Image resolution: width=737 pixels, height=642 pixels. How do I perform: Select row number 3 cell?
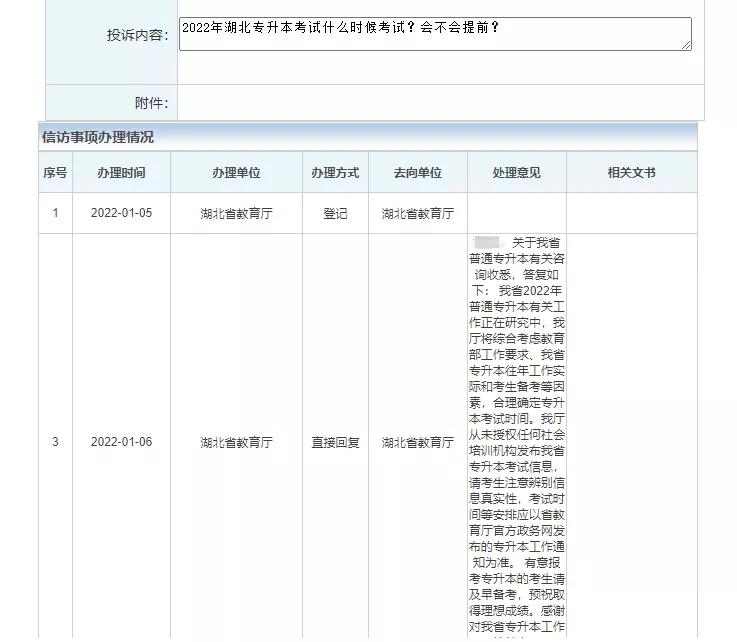pyautogui.click(x=55, y=442)
